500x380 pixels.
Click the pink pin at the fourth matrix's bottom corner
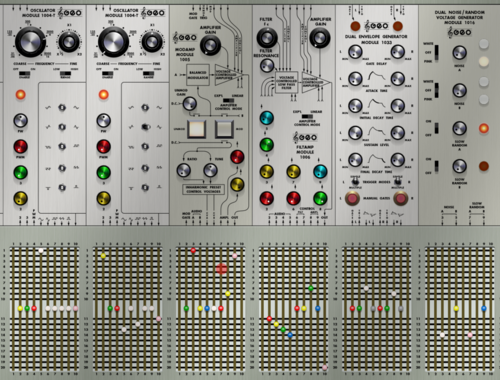[325, 367]
